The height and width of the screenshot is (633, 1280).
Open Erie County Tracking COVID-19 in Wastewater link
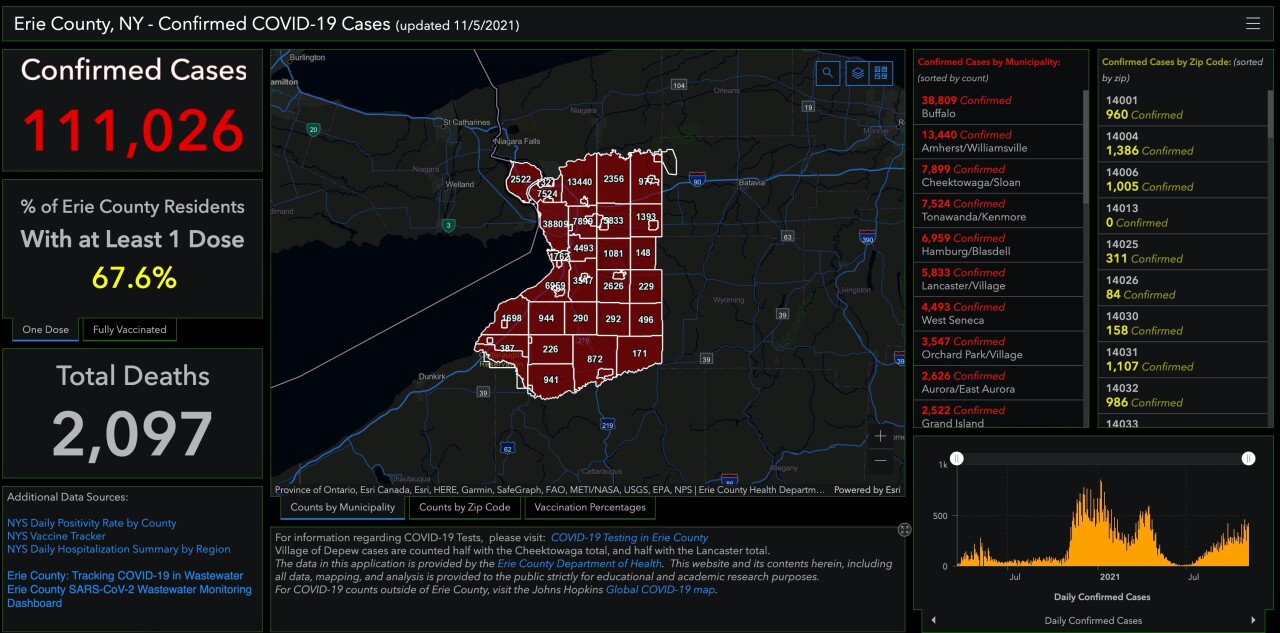pos(125,576)
